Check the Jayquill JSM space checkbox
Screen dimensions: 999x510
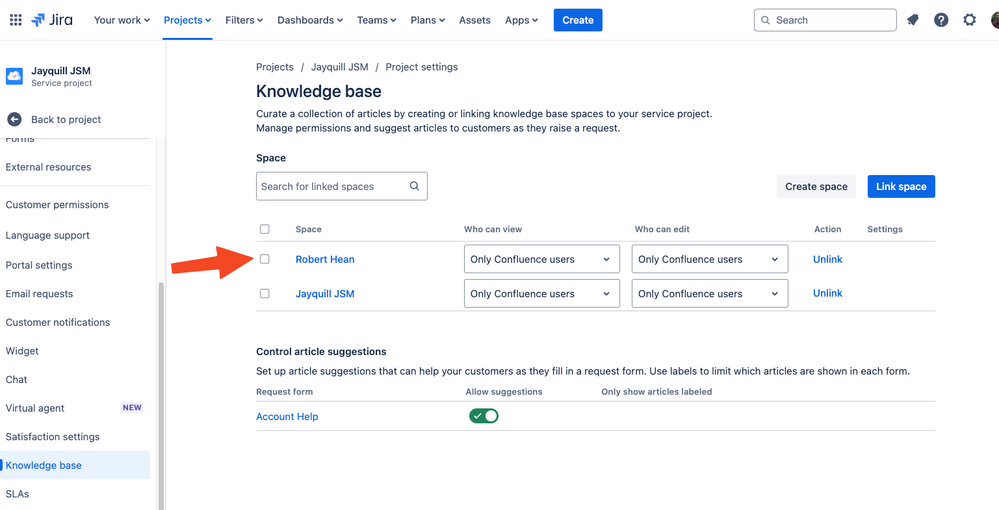[265, 293]
